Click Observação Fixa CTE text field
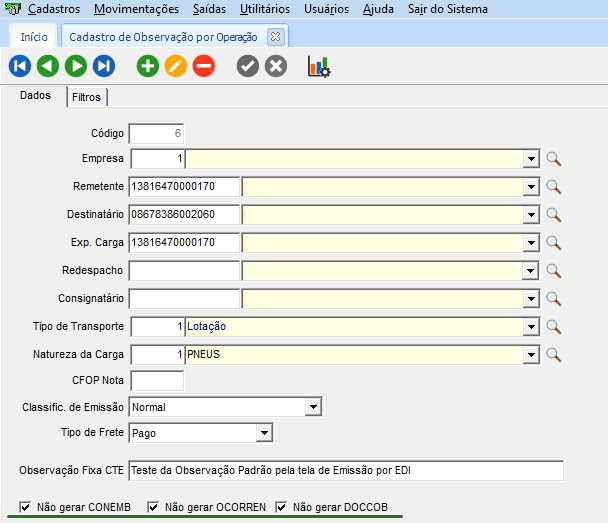This screenshot has width=608, height=523. click(346, 471)
